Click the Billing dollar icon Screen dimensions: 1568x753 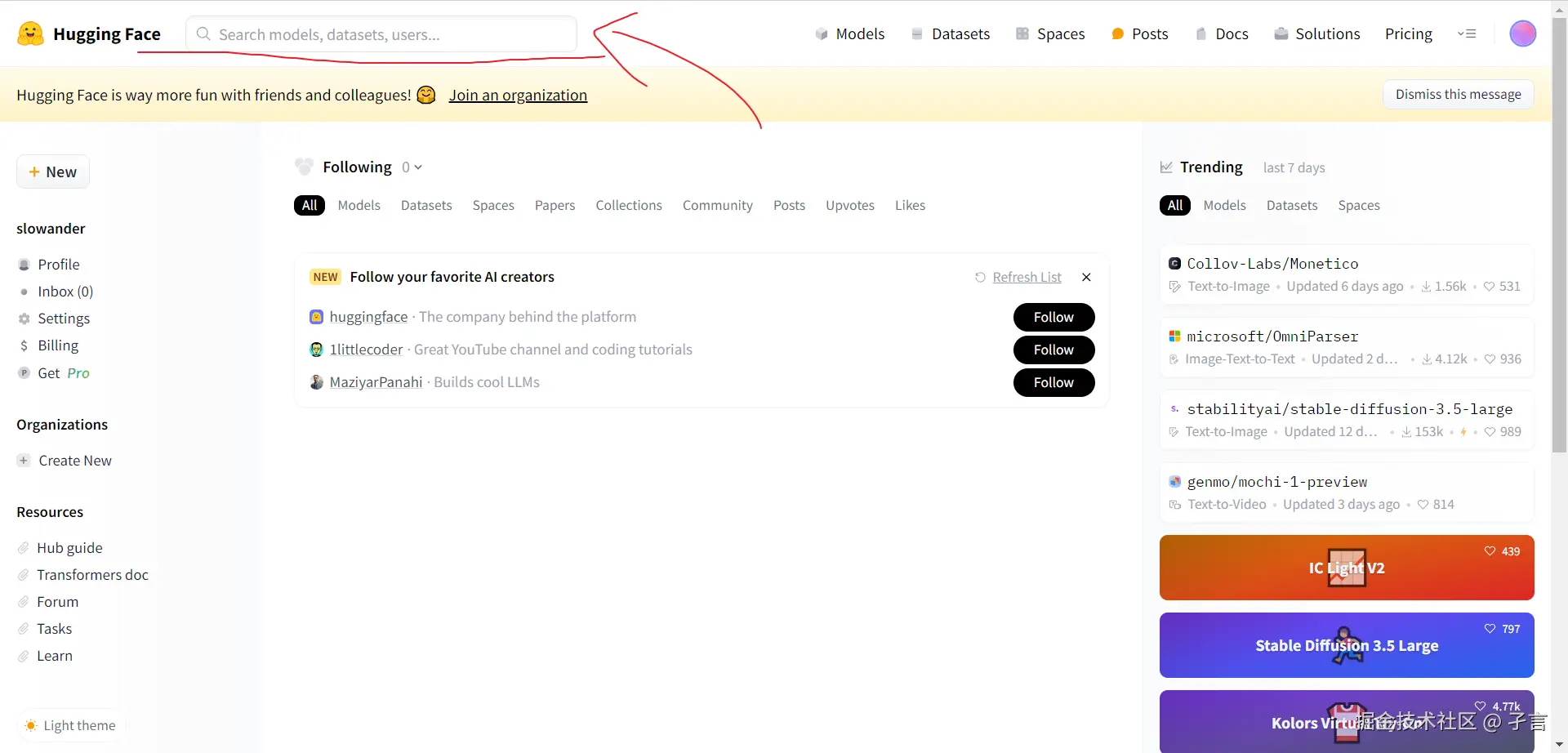24,345
